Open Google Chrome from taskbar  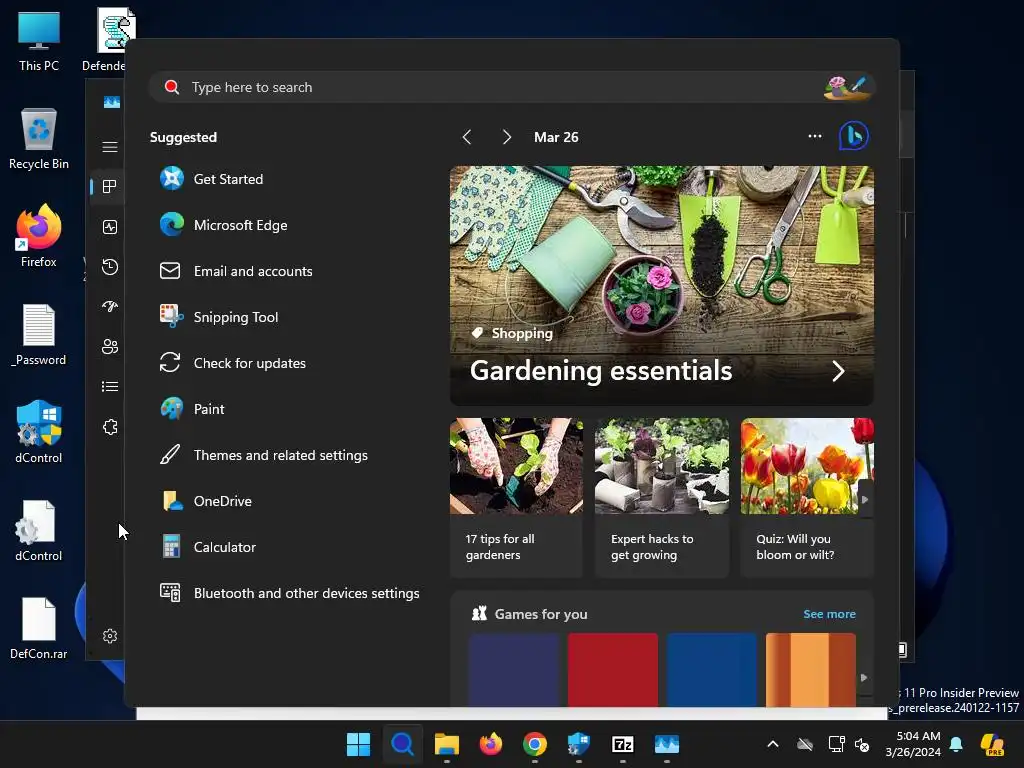click(535, 744)
